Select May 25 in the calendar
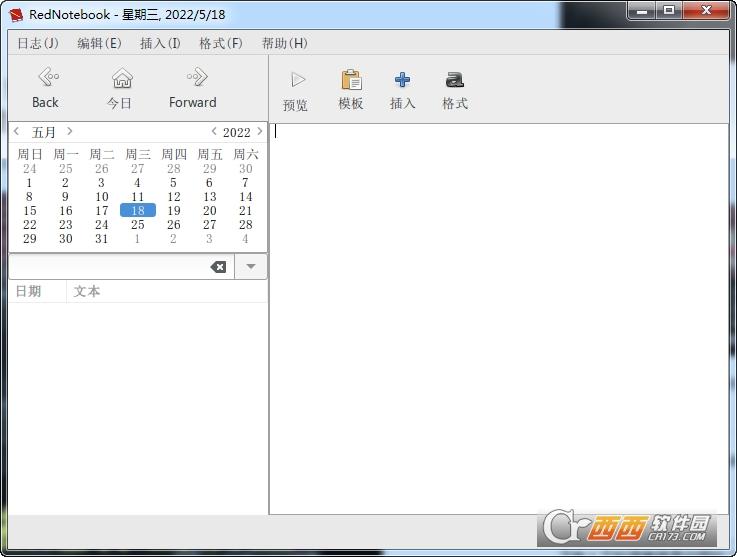 click(x=138, y=224)
